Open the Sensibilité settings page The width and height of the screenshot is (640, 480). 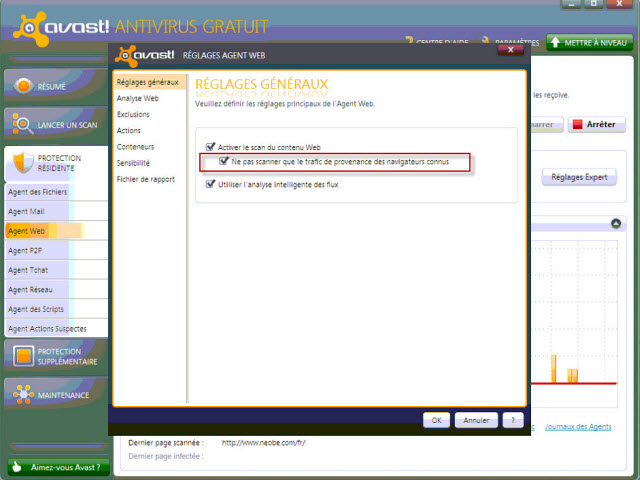tap(133, 163)
